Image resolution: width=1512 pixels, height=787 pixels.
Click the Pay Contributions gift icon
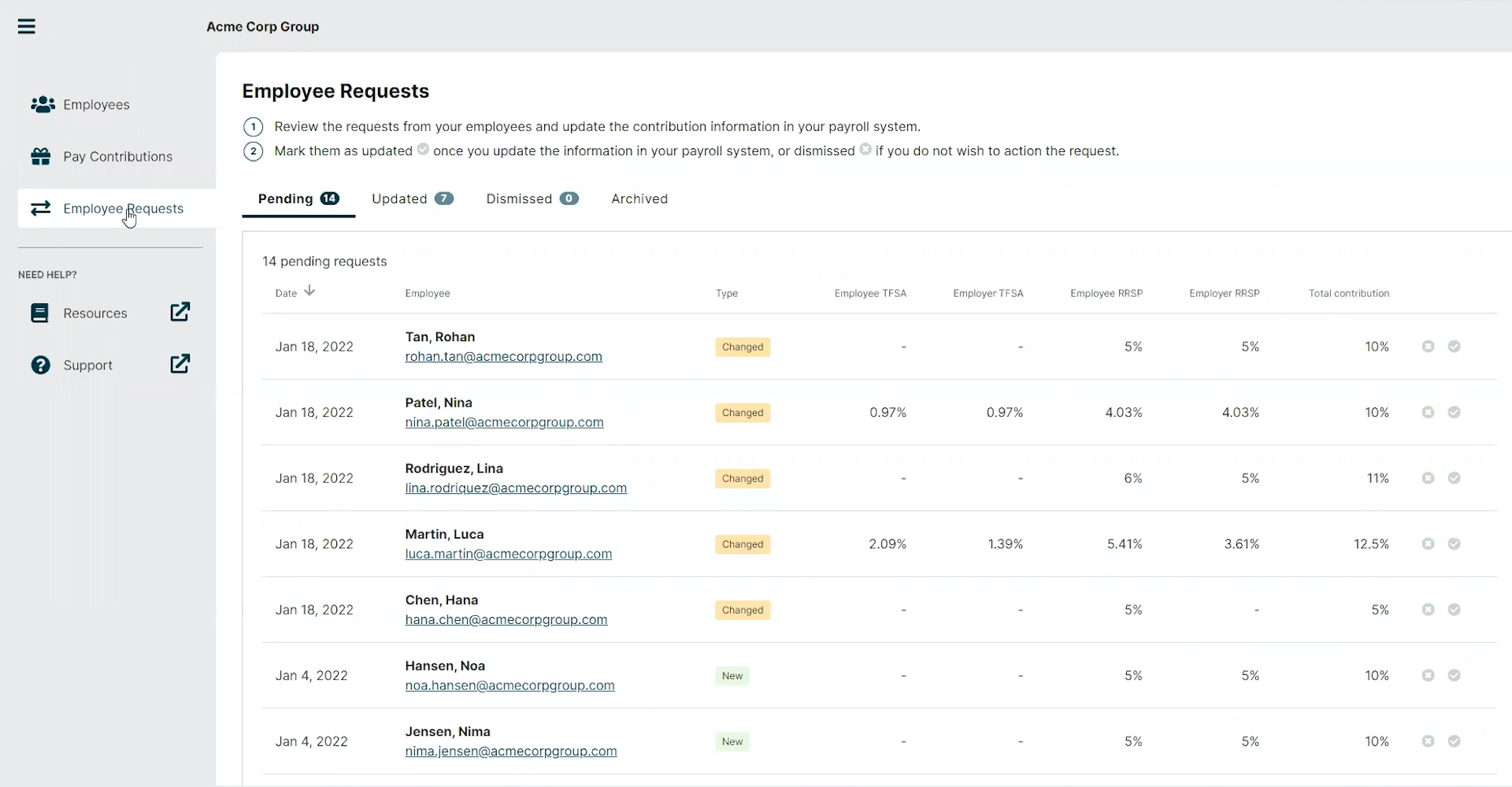(41, 156)
